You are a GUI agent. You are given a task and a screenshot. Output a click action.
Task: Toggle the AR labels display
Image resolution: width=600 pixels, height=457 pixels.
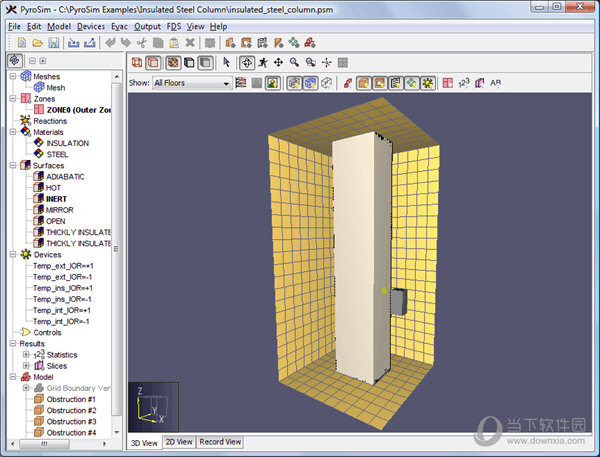(496, 83)
